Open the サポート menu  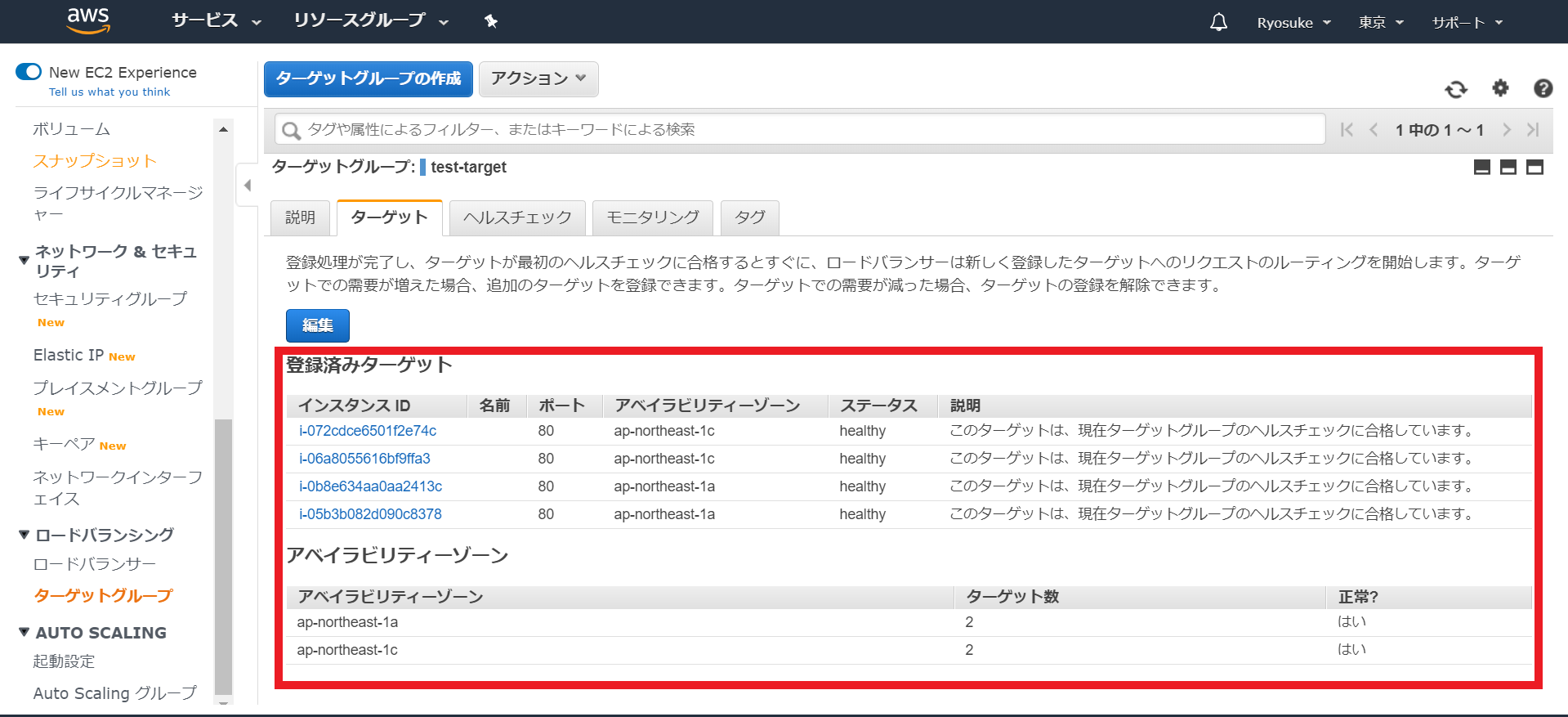pos(1467,23)
